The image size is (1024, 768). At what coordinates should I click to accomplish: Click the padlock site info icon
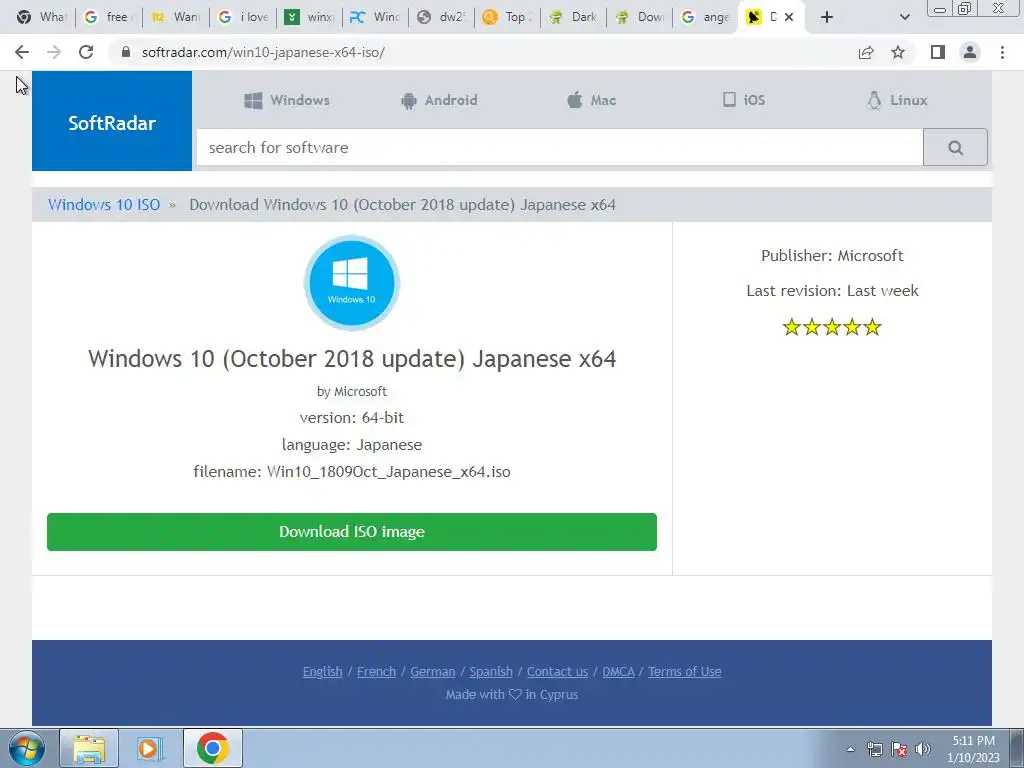click(127, 52)
